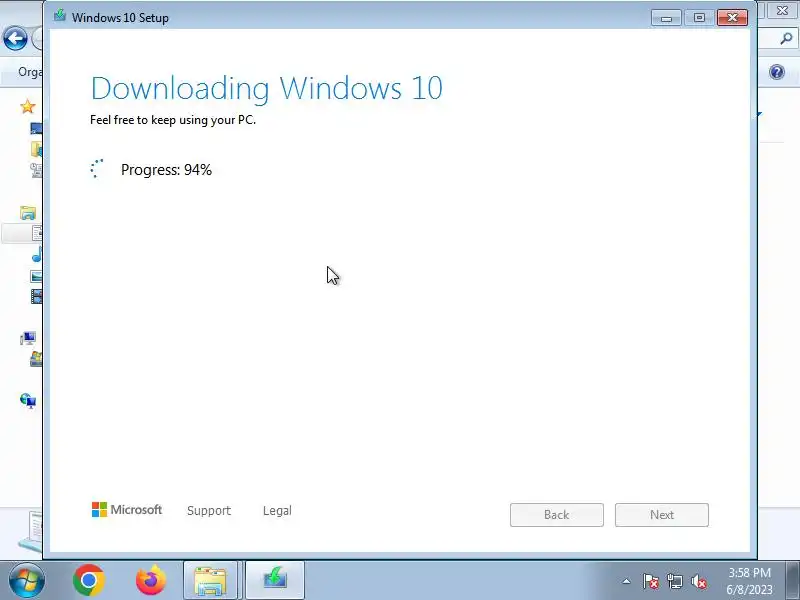Click the Windows 10 Setup title bar icon
The image size is (800, 600).
point(60,15)
